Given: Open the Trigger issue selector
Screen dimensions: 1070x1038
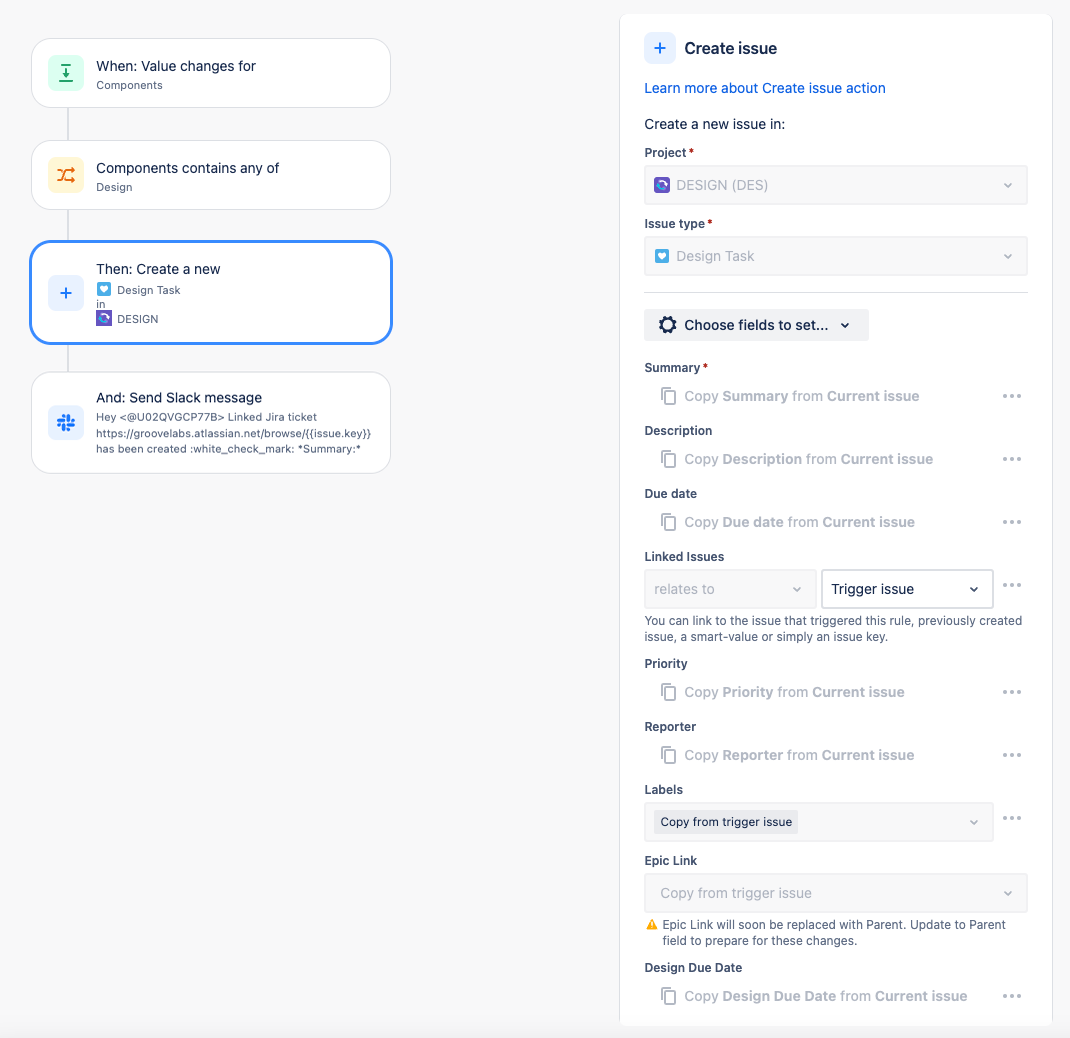Looking at the screenshot, I should (x=906, y=589).
